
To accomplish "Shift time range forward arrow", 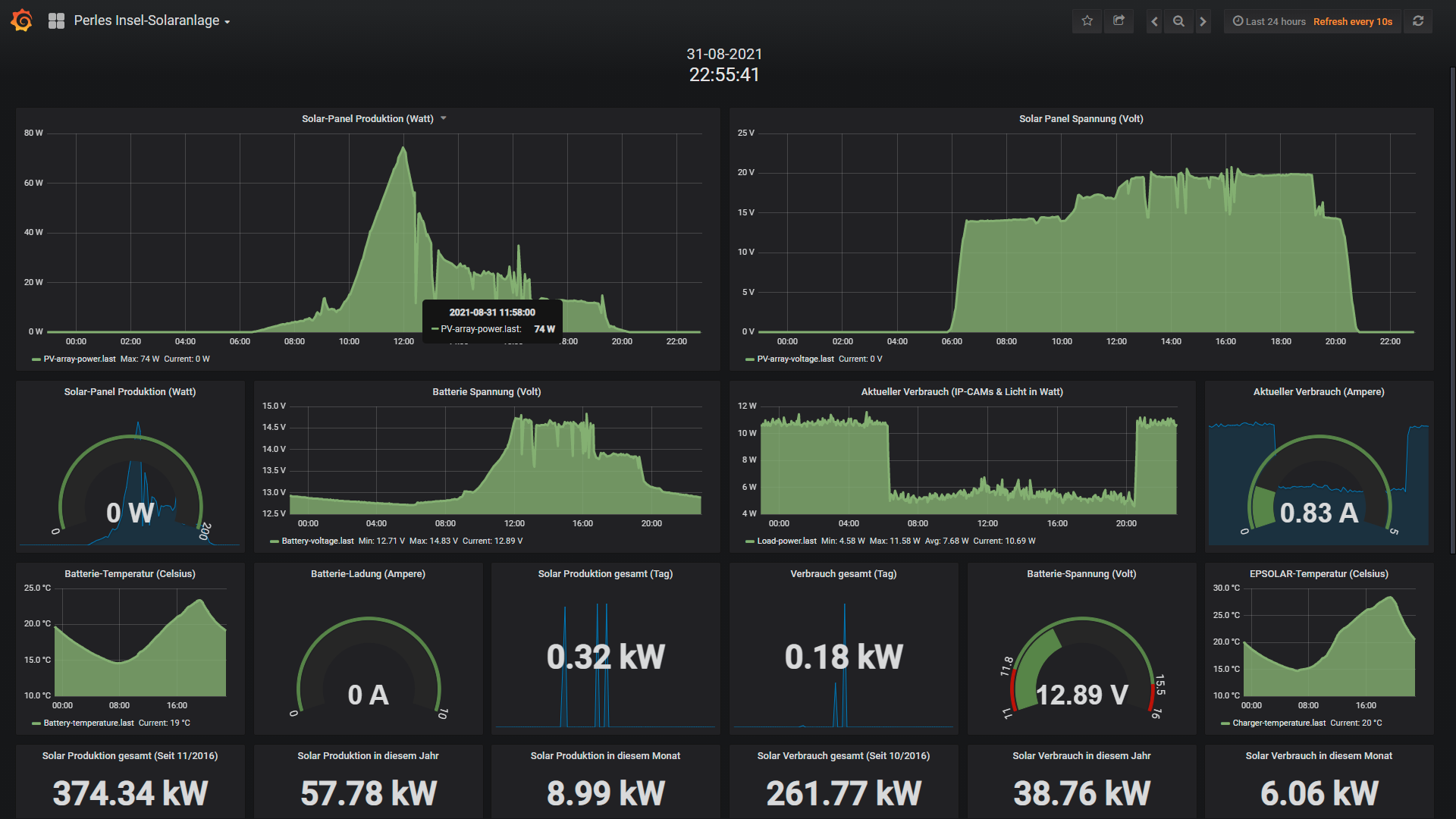I will [1203, 21].
